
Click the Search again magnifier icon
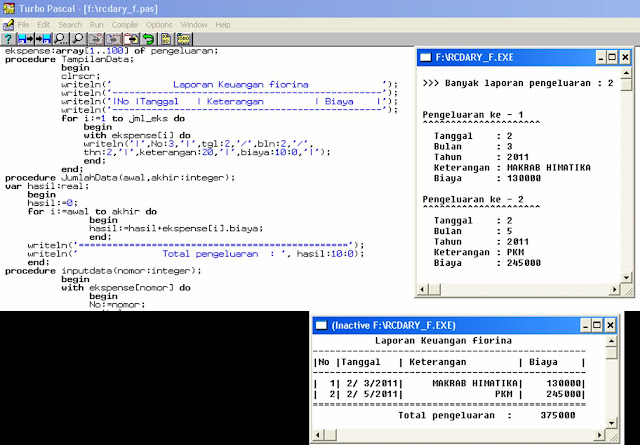point(78,39)
